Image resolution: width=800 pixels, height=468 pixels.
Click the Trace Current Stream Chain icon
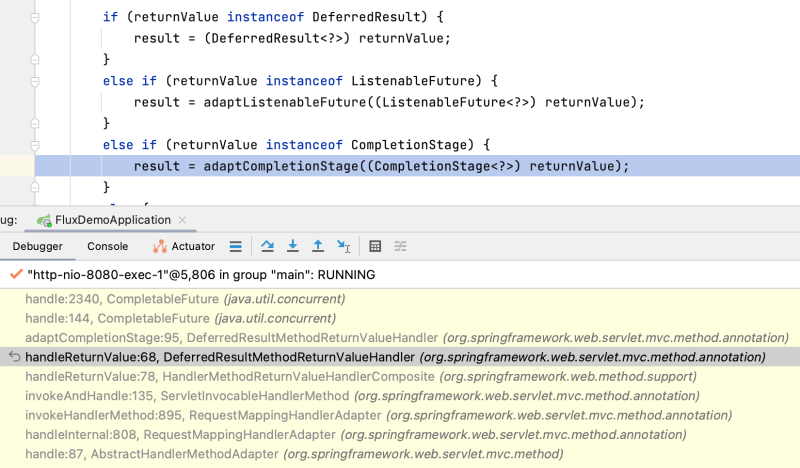[400, 246]
